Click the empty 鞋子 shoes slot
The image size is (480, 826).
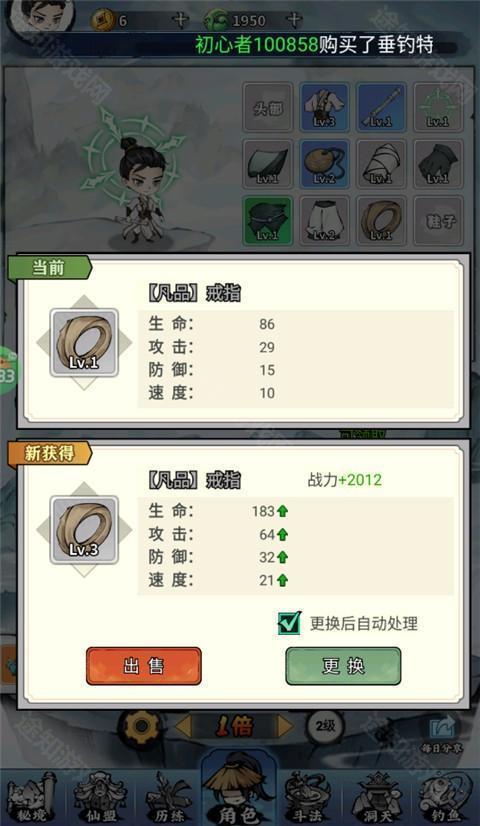[438, 221]
